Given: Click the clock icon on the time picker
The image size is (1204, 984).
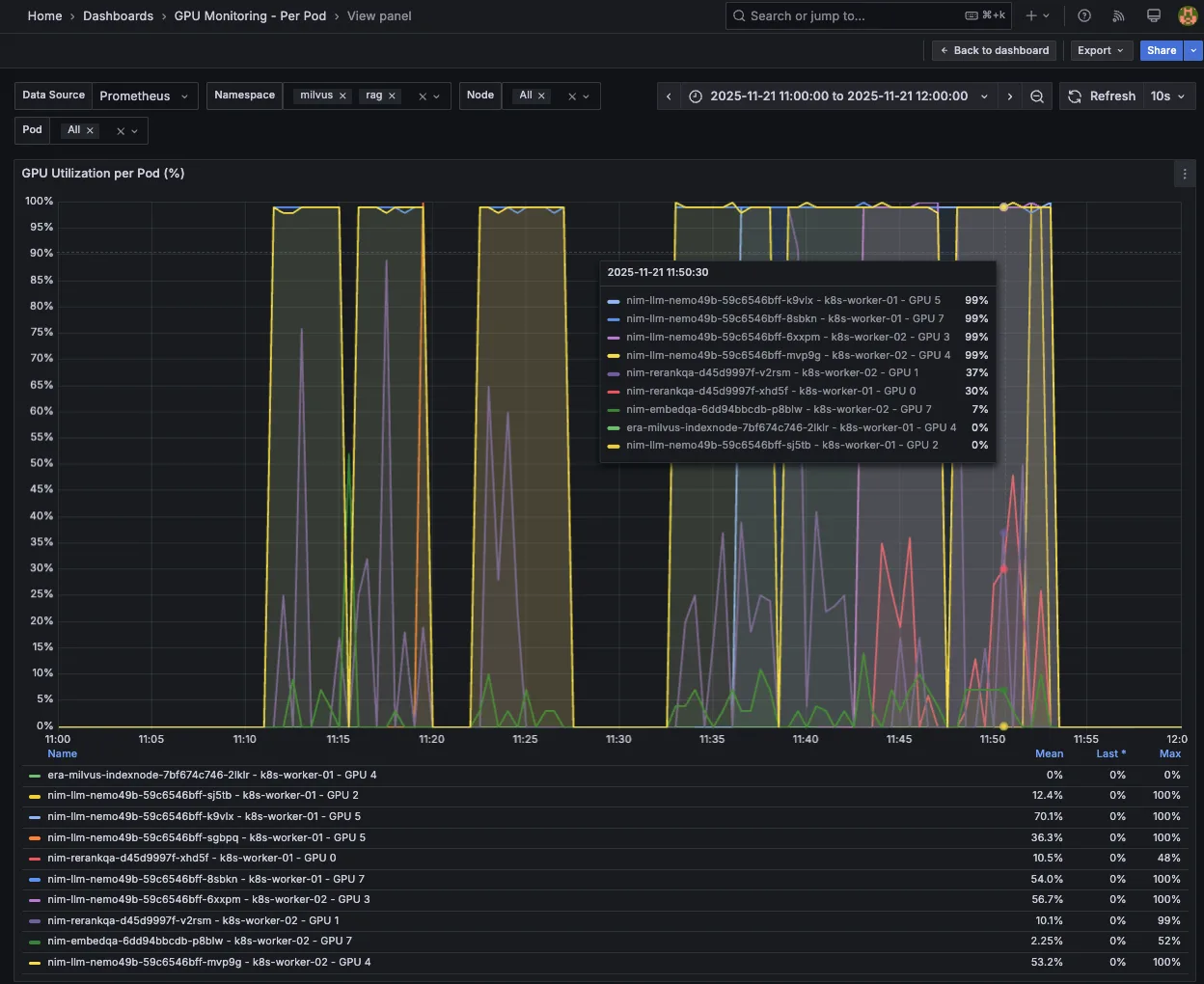Looking at the screenshot, I should tap(696, 96).
